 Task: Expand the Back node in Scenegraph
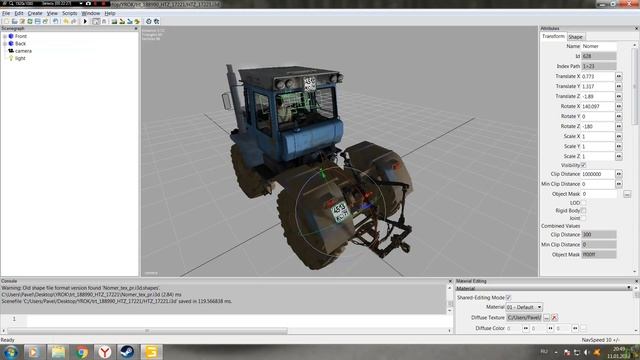click(x=4, y=43)
